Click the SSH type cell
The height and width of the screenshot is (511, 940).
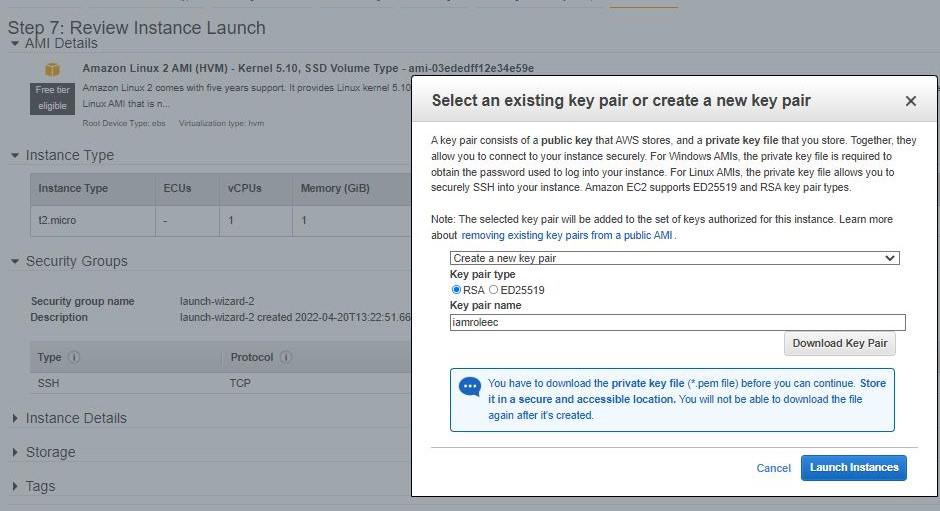coord(49,383)
